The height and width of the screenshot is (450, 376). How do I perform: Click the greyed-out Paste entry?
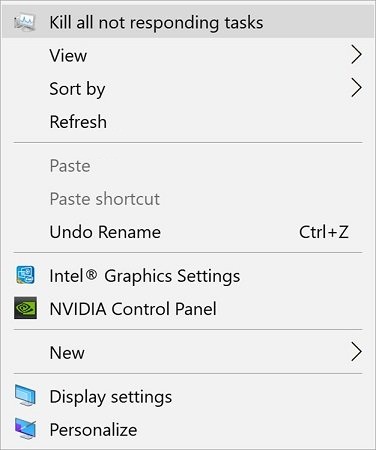188,166
